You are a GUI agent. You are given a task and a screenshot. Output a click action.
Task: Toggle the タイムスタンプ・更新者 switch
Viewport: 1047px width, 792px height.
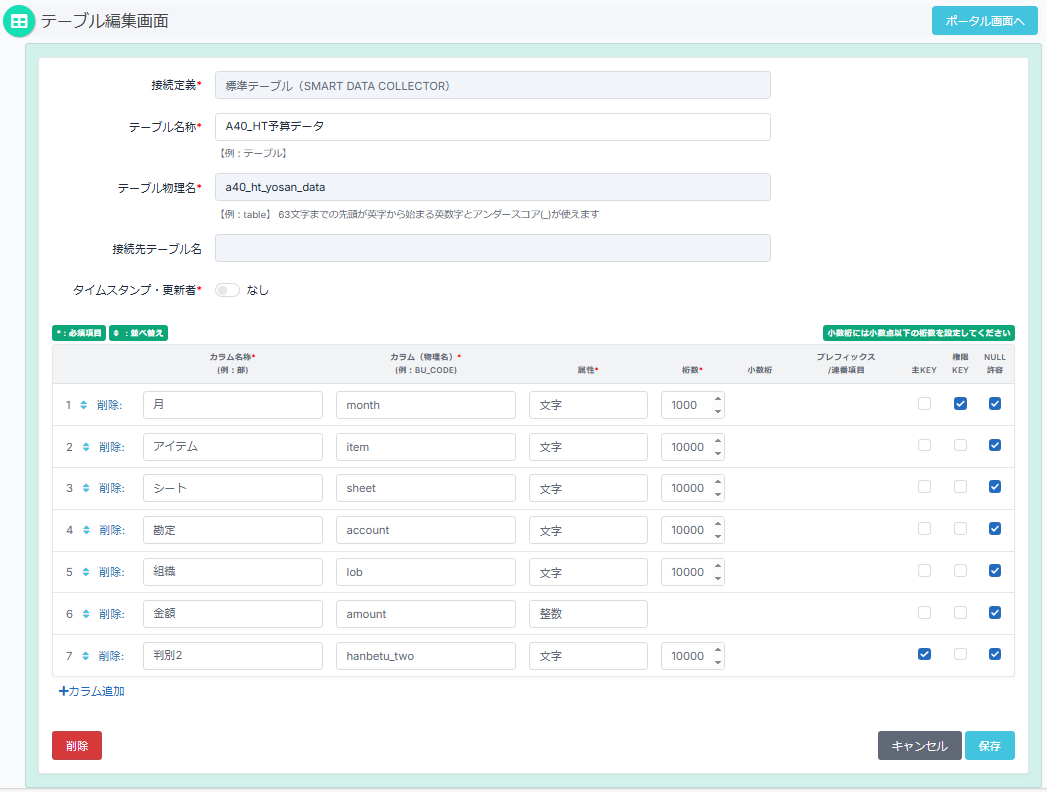[x=228, y=290]
